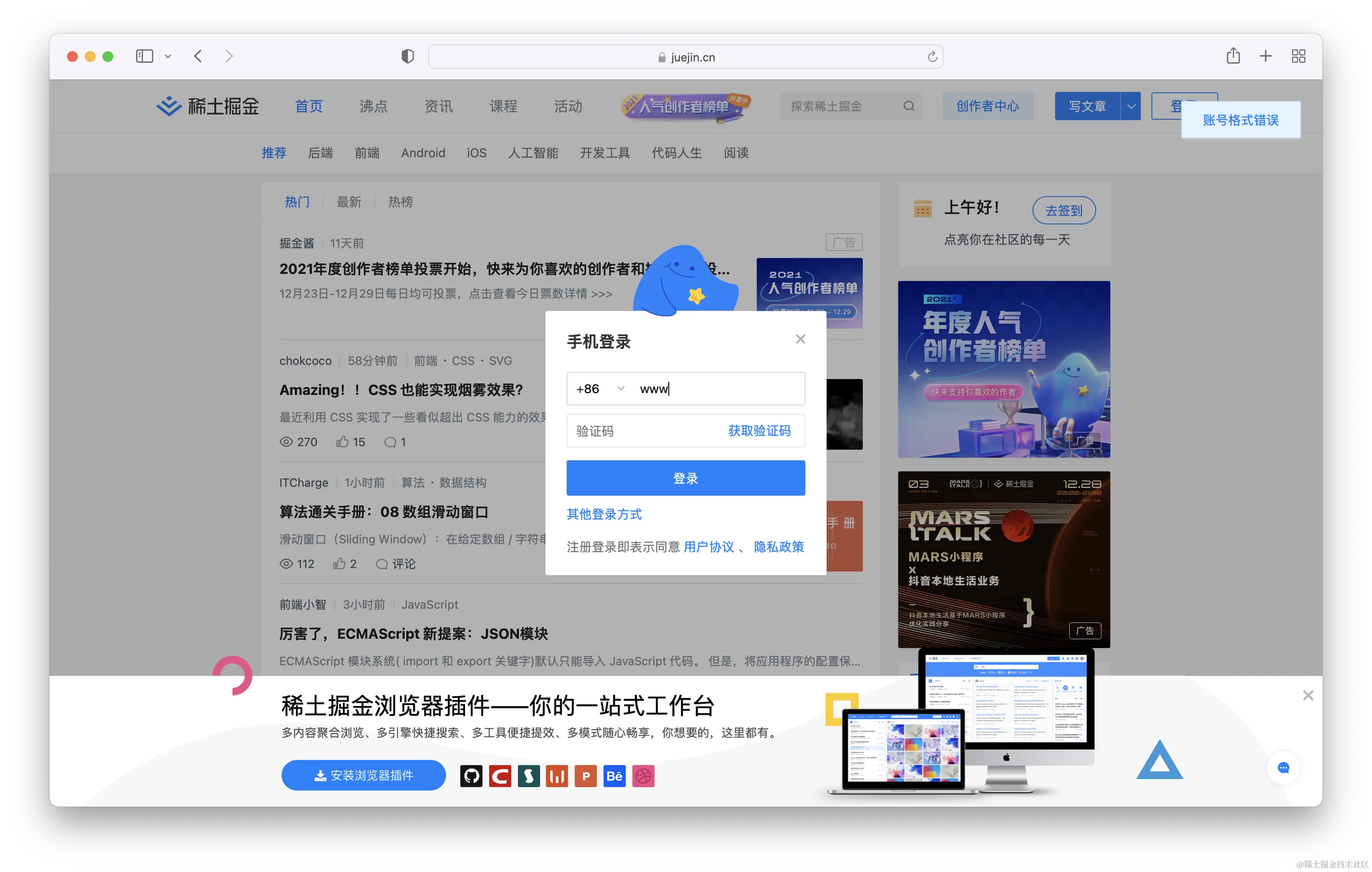Click the search magnifier in the search bar
1372x872 pixels.
(909, 106)
